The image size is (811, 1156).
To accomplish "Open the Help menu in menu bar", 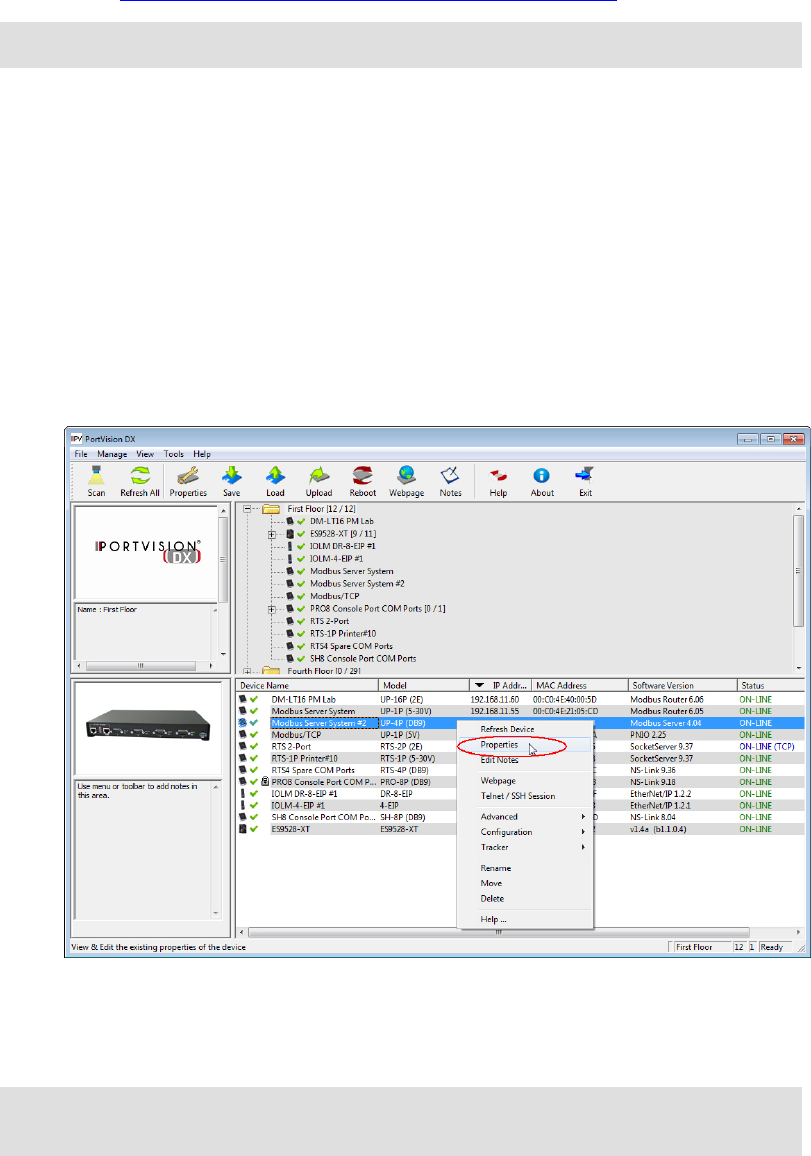I will click(202, 454).
